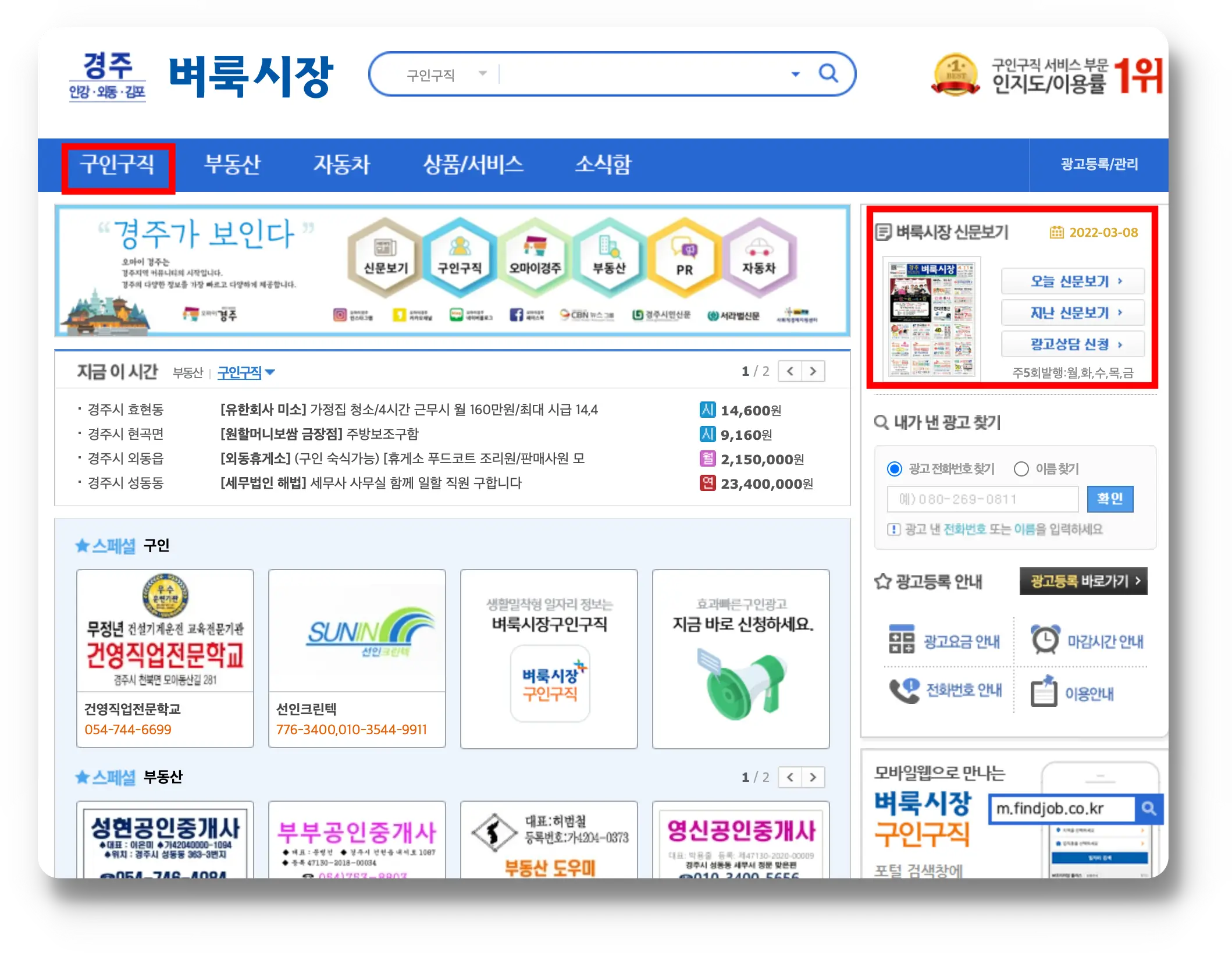
Task: Open the 세무법인 해법 job listing
Action: pyautogui.click(x=371, y=483)
